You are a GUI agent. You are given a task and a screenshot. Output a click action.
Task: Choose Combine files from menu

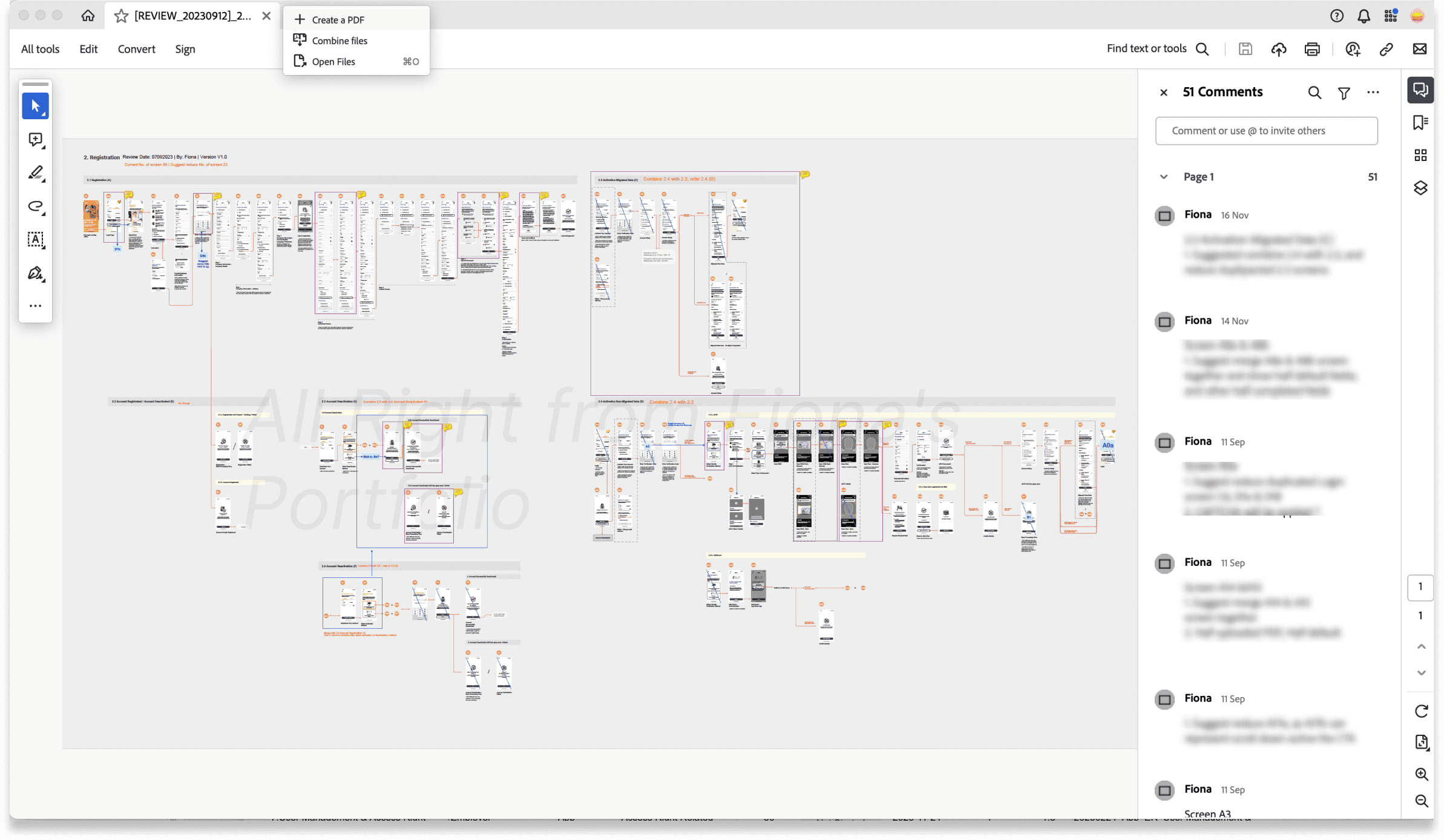point(340,41)
